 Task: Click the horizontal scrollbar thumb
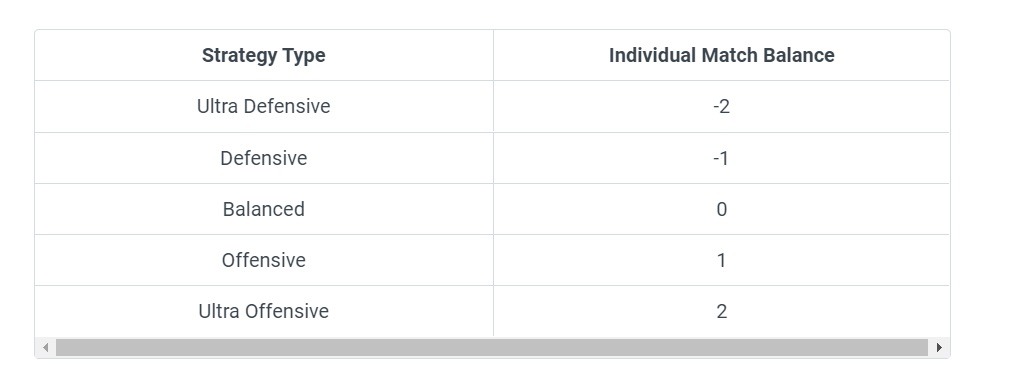[x=492, y=348]
